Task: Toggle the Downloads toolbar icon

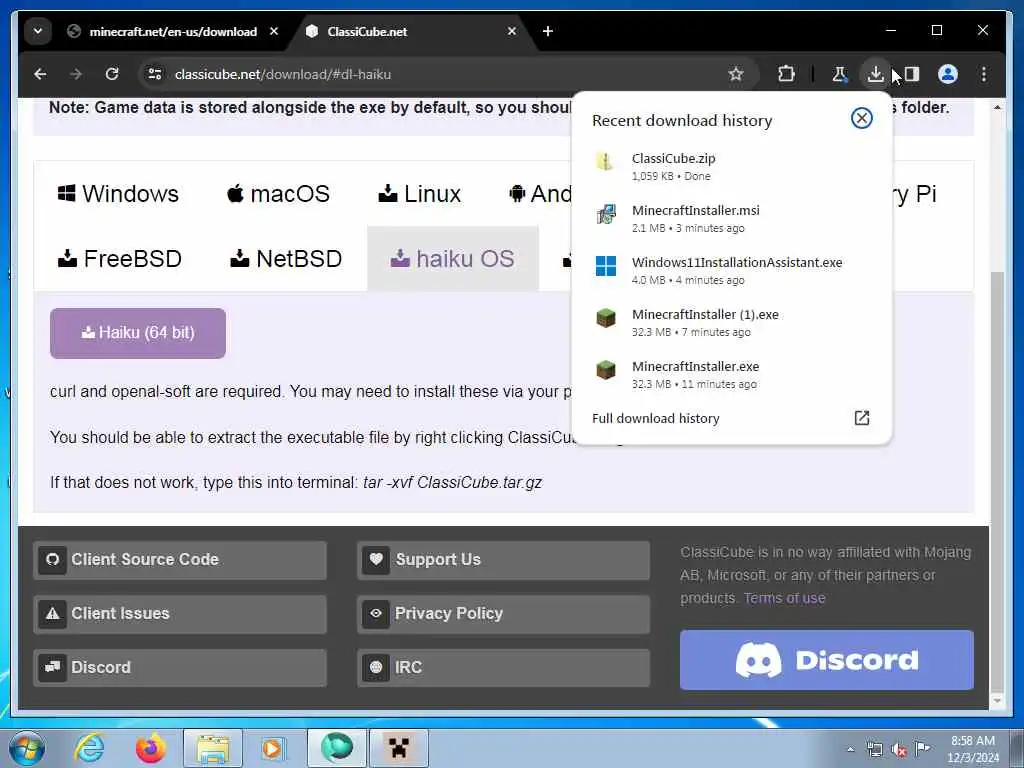Action: (x=876, y=74)
